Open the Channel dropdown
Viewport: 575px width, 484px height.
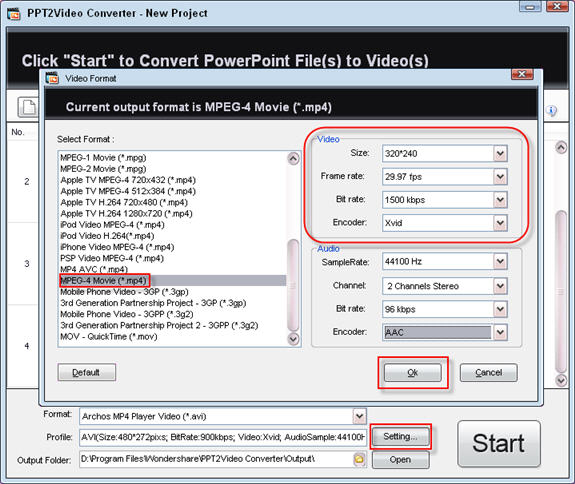coord(500,286)
